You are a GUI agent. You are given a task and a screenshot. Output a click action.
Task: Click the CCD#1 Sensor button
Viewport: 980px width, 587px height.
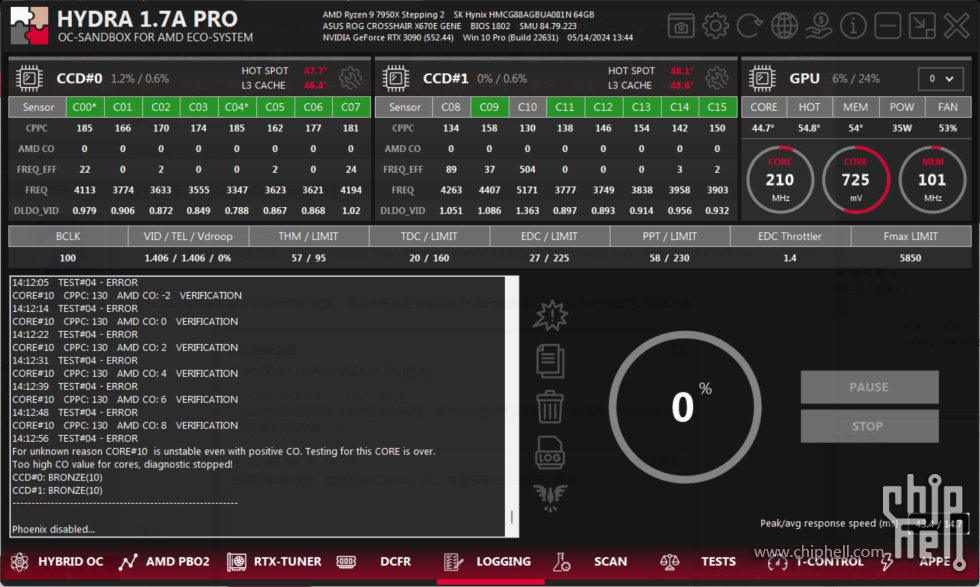(404, 107)
